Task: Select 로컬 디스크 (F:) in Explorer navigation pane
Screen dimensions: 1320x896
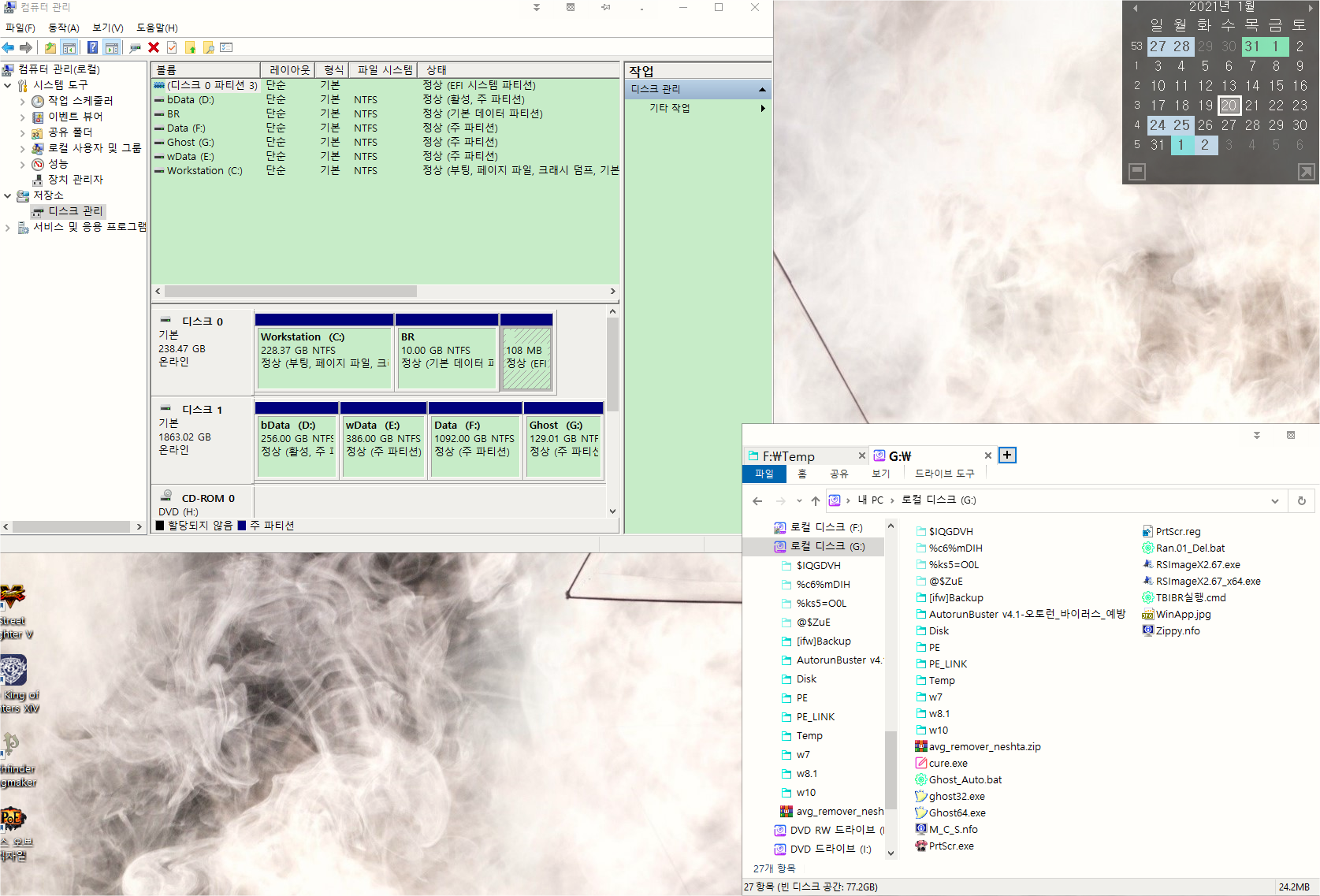Action: [x=826, y=527]
